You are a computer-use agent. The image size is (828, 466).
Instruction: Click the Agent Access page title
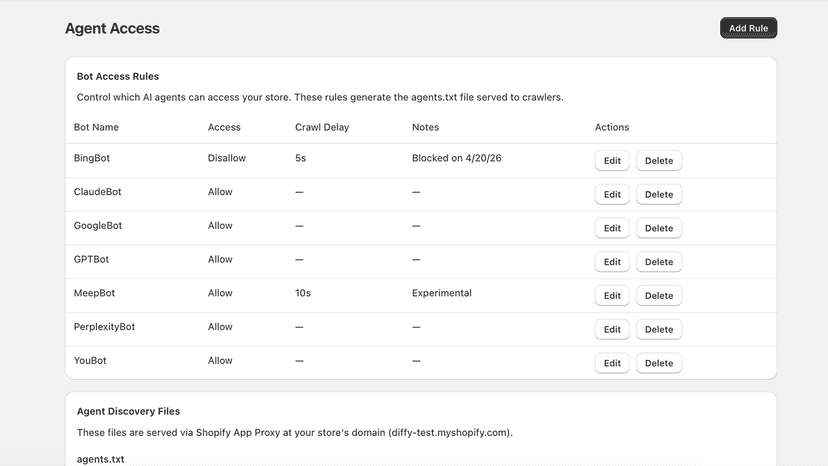112,29
